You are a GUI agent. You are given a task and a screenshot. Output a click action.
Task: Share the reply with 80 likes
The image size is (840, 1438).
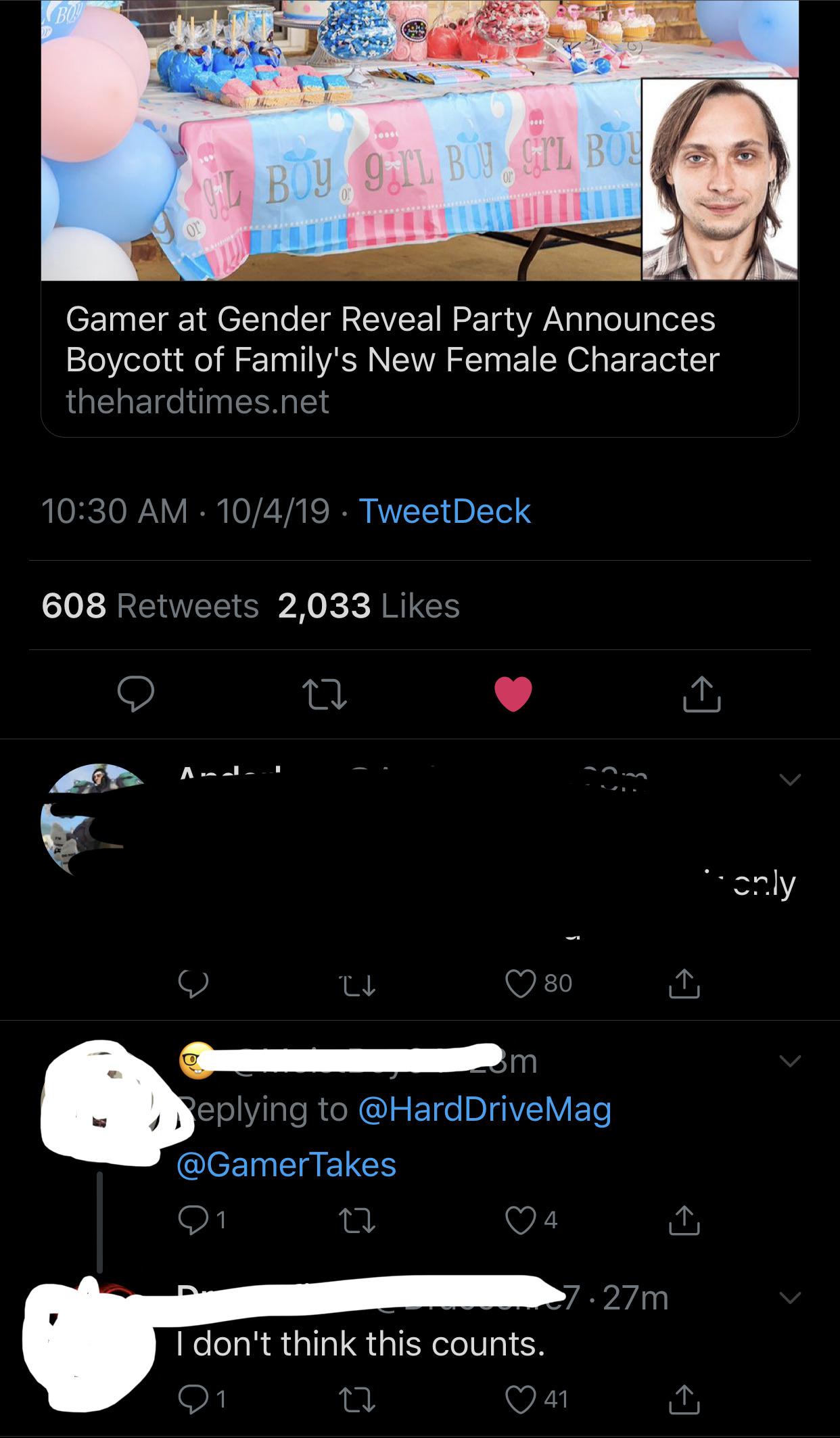pos(683,983)
